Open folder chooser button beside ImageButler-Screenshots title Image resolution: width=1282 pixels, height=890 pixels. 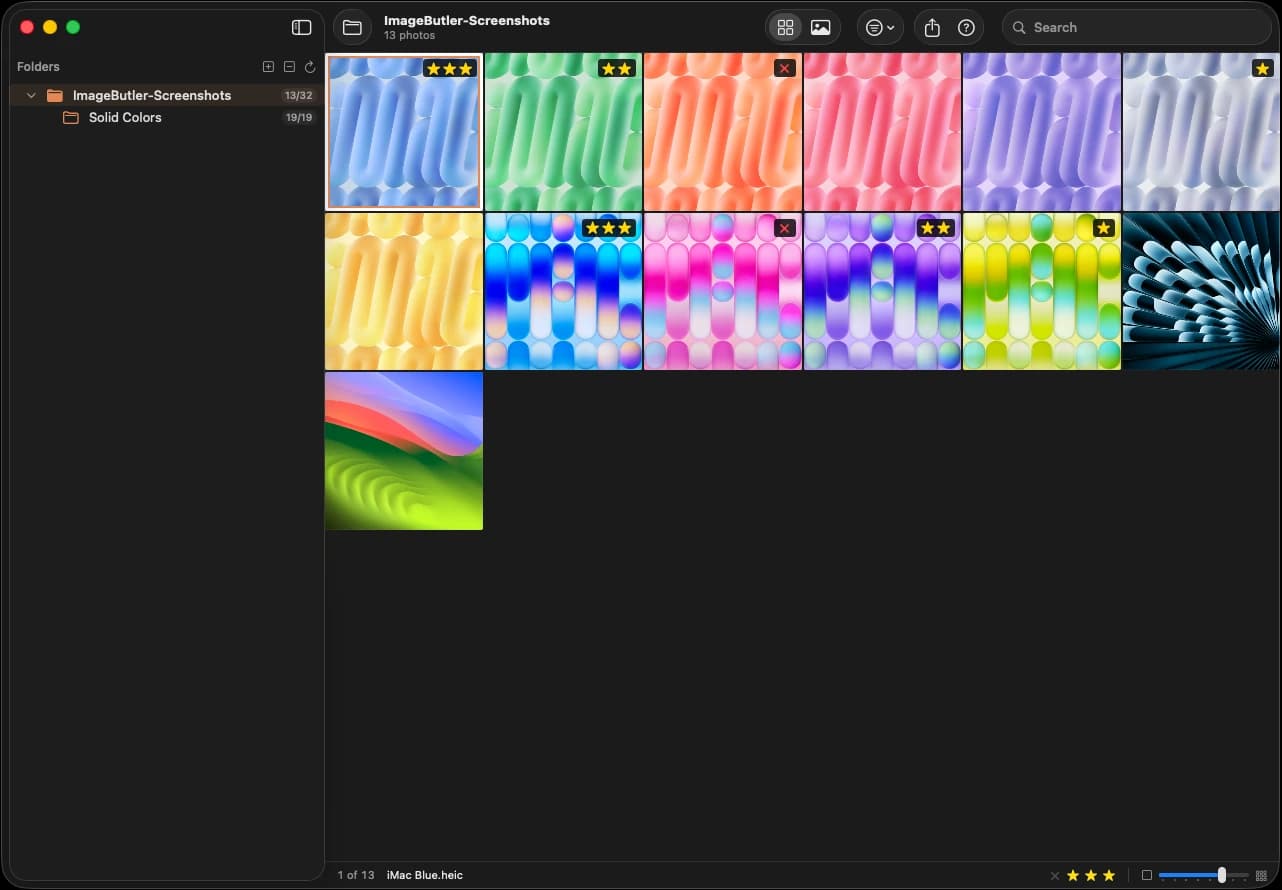tap(352, 28)
